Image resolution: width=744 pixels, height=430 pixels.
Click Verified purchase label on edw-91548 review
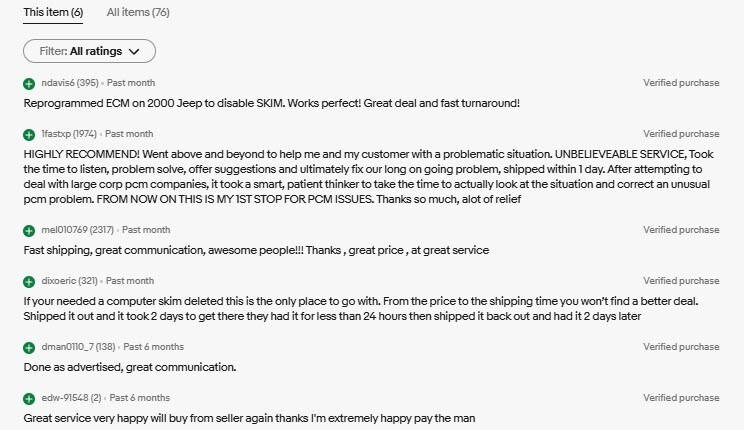click(x=681, y=398)
